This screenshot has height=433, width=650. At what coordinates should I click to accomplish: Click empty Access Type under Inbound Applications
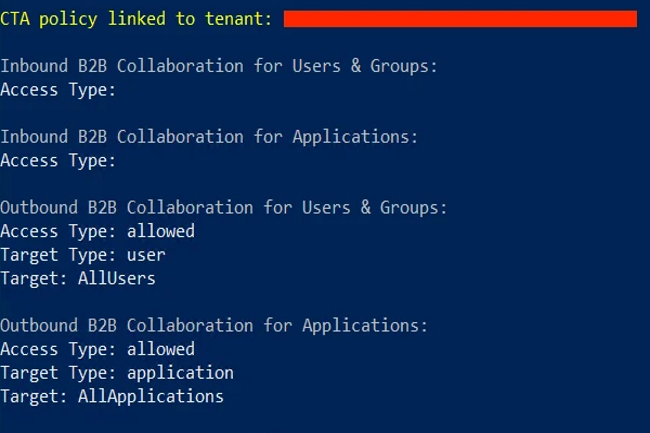pyautogui.click(x=58, y=160)
